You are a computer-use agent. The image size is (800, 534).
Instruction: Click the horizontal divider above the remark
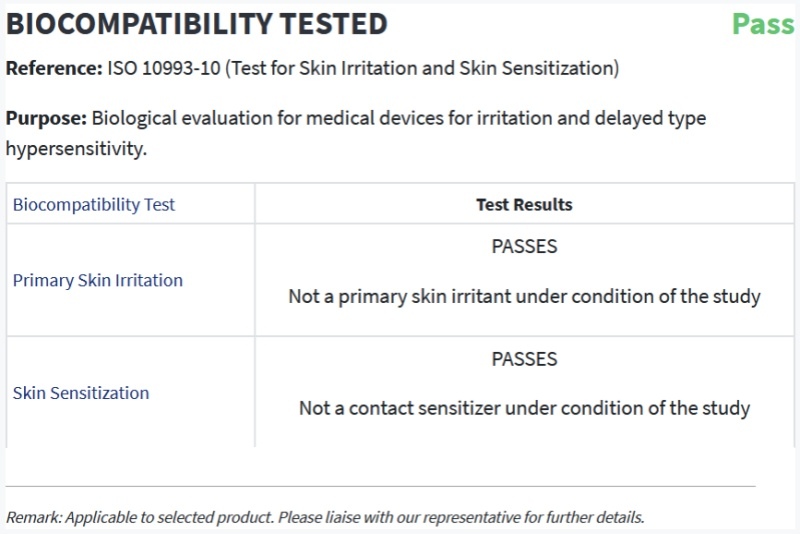380,486
